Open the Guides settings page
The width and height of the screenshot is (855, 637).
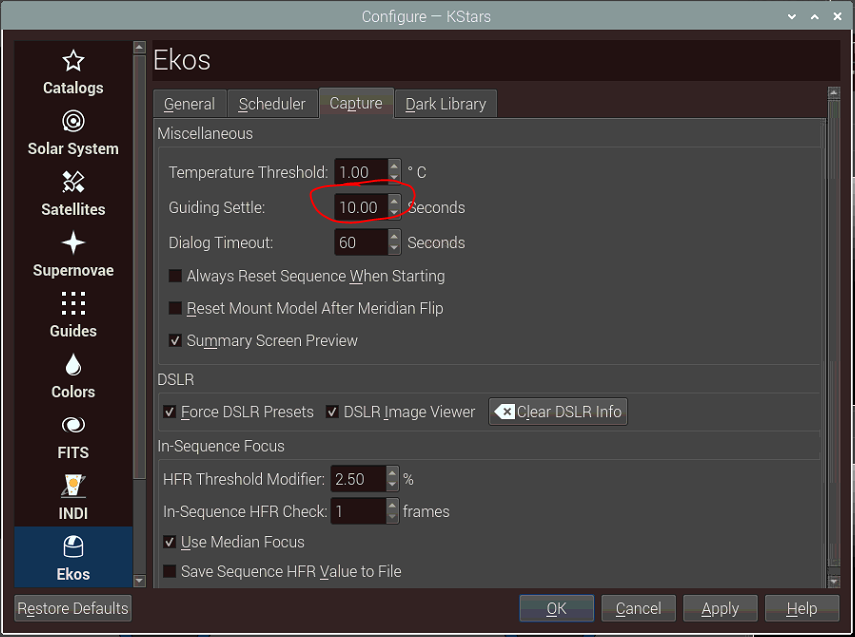[73, 315]
